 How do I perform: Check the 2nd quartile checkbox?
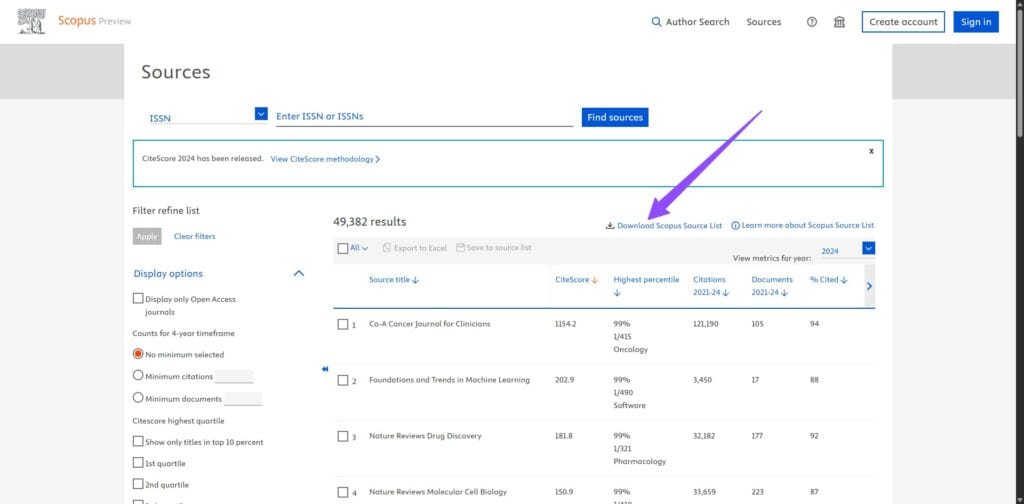(x=138, y=484)
